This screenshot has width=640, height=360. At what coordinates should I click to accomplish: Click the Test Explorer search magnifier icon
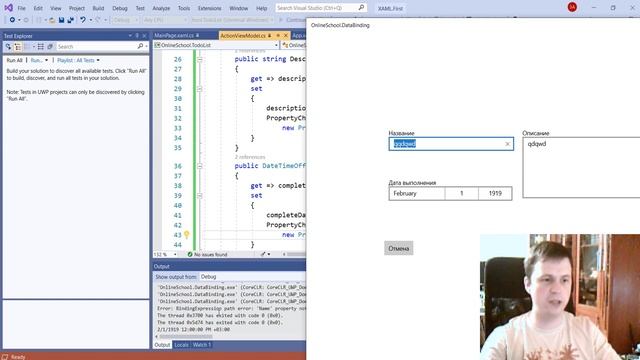pyautogui.click(x=140, y=47)
